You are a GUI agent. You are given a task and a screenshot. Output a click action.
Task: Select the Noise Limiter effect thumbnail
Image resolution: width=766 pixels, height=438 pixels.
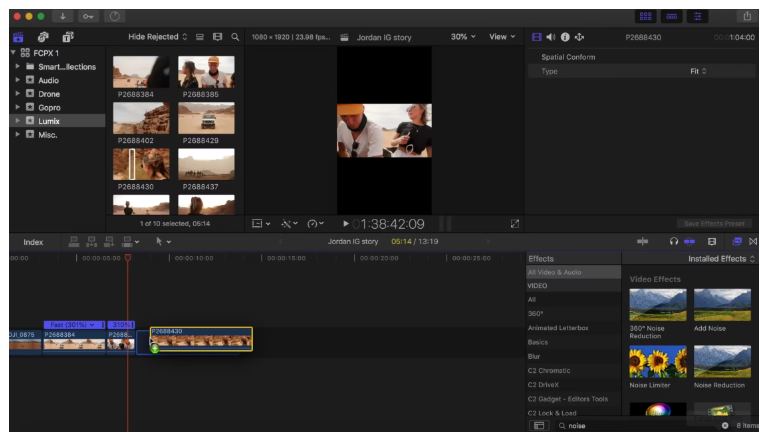coord(658,361)
